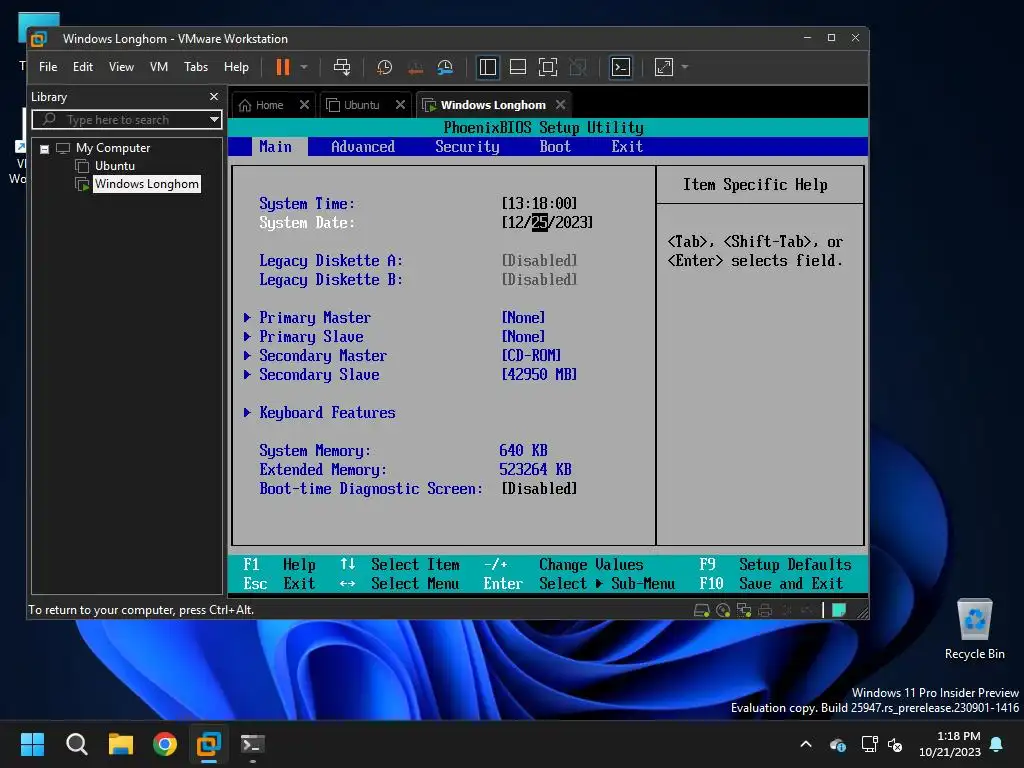Viewport: 1024px width, 768px height.
Task: Select Ubuntu in the library tree
Action: click(114, 166)
